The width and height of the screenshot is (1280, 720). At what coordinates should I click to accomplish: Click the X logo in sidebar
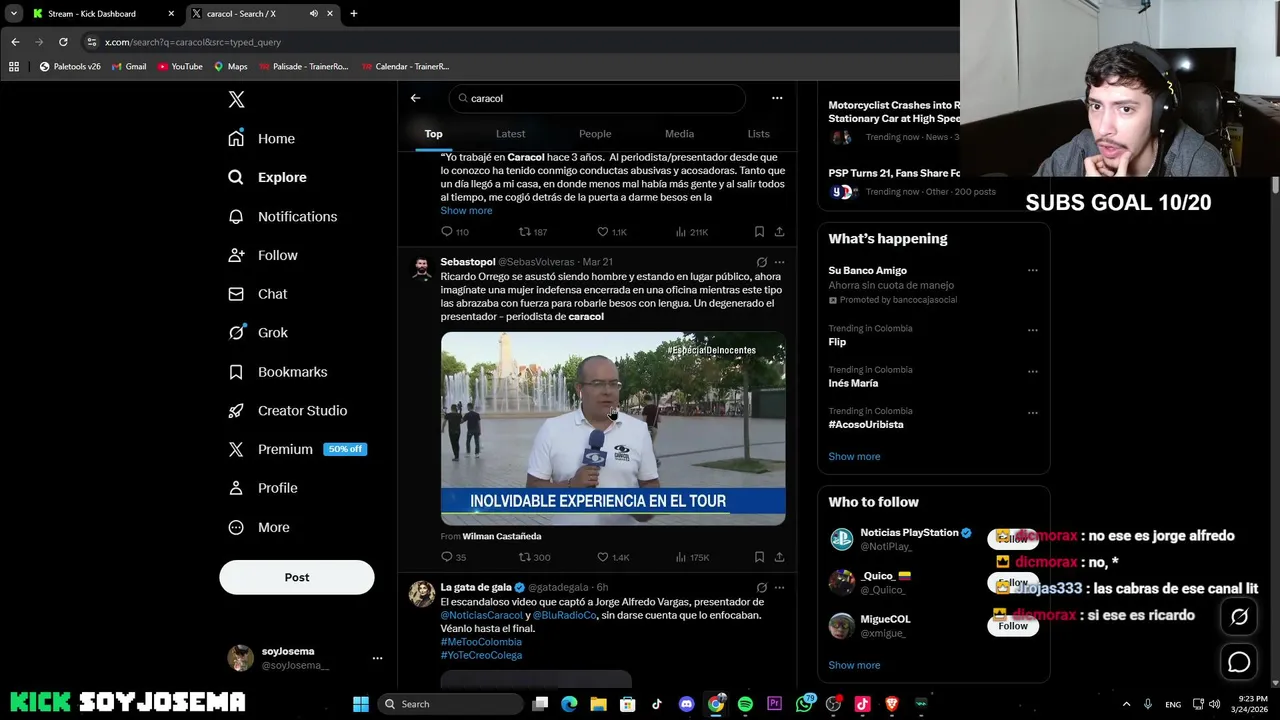point(236,99)
